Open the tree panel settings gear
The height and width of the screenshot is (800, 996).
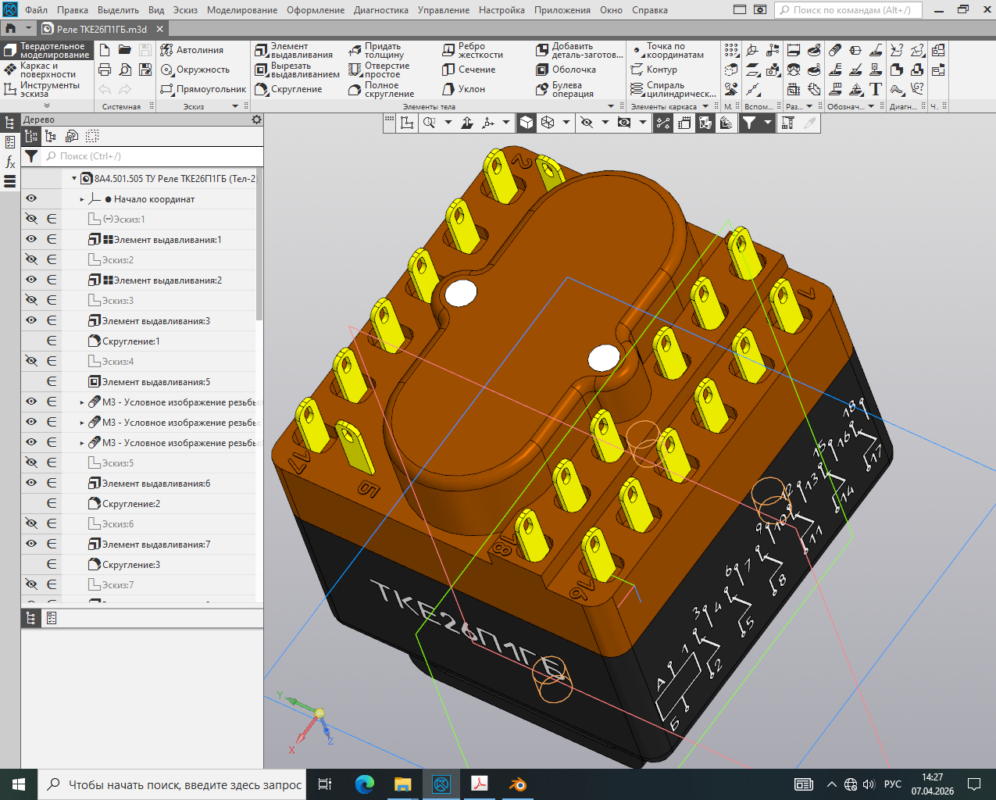[256, 119]
